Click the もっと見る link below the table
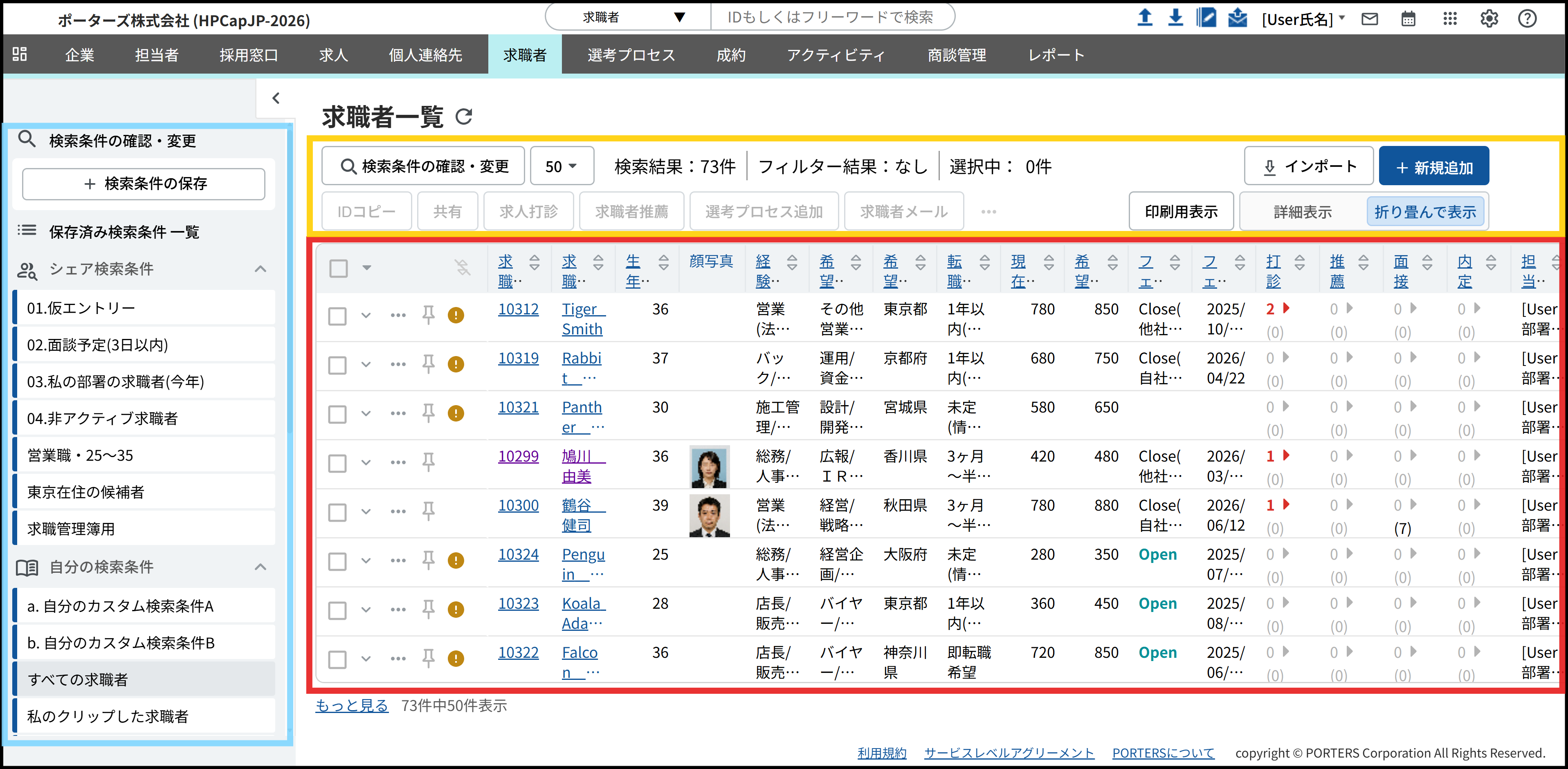Viewport: 1568px width, 769px height. 351,705
